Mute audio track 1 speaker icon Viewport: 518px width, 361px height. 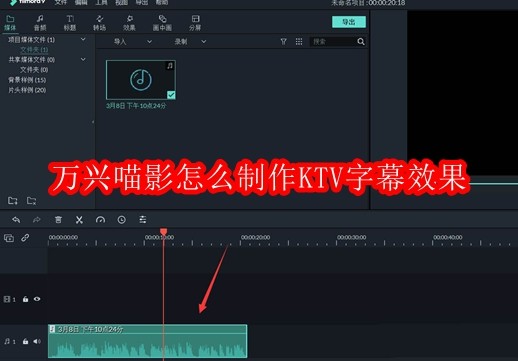point(37,341)
